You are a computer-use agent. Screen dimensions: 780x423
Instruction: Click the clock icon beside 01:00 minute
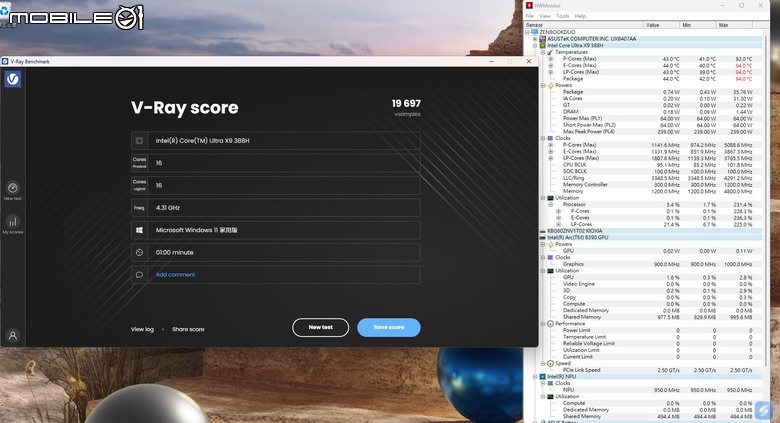[x=139, y=252]
